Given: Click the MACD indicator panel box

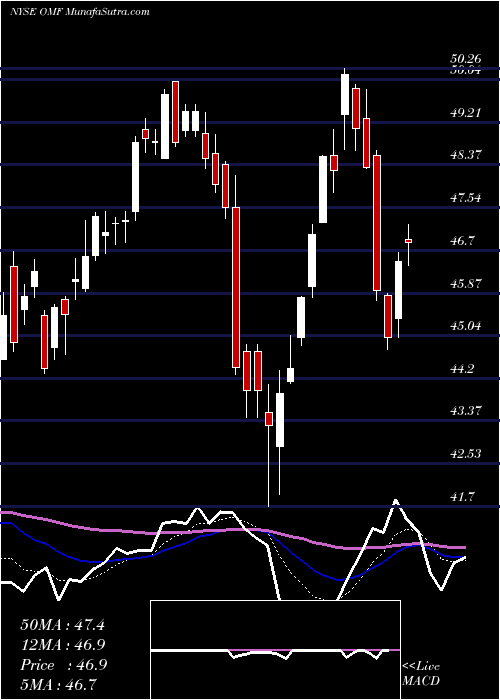Looking at the screenshot, I should (x=275, y=650).
